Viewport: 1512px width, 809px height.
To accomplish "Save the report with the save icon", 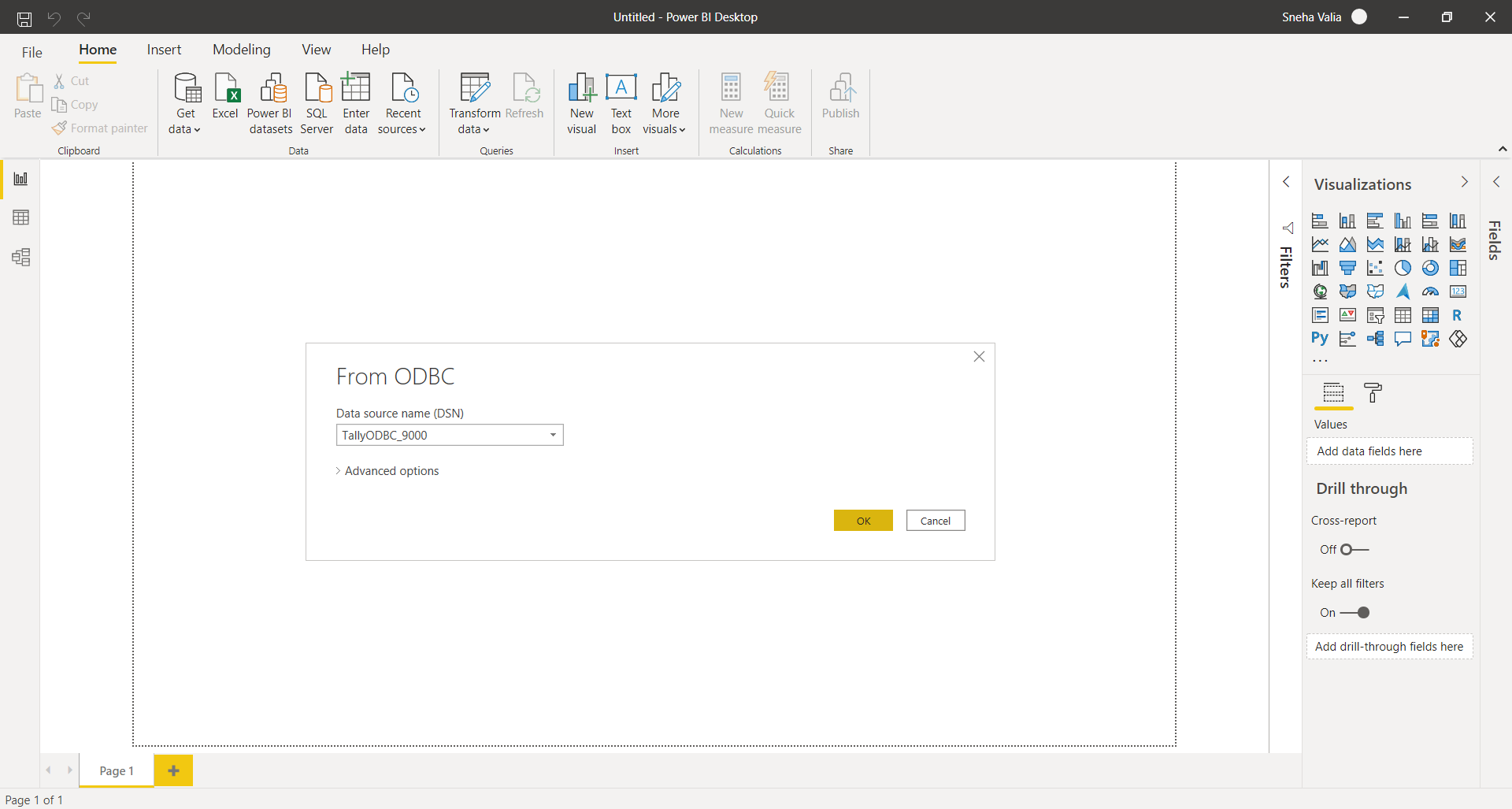I will point(24,17).
